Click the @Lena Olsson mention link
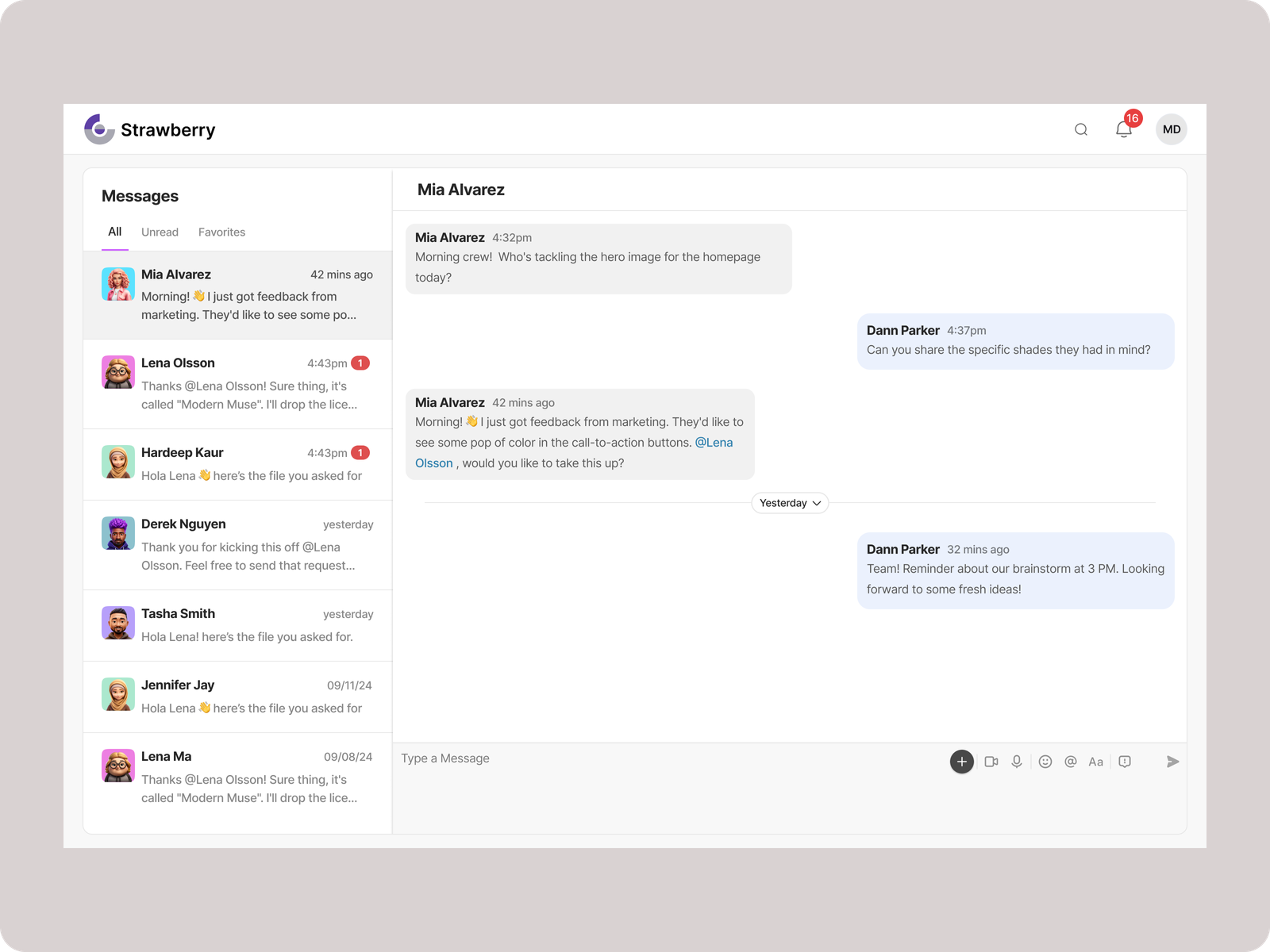The width and height of the screenshot is (1270, 952). (x=713, y=443)
